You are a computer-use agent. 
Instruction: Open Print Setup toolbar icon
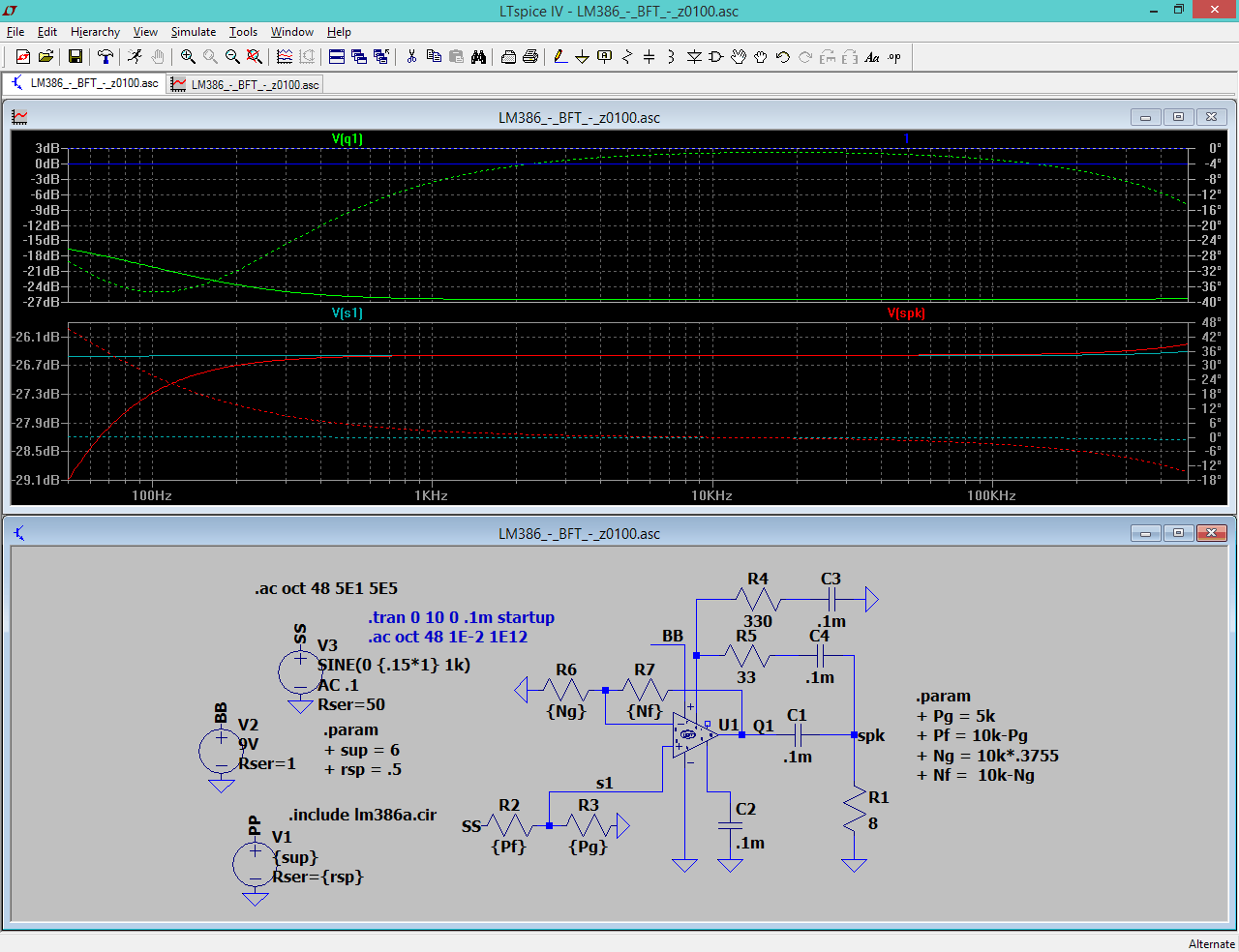tap(508, 57)
